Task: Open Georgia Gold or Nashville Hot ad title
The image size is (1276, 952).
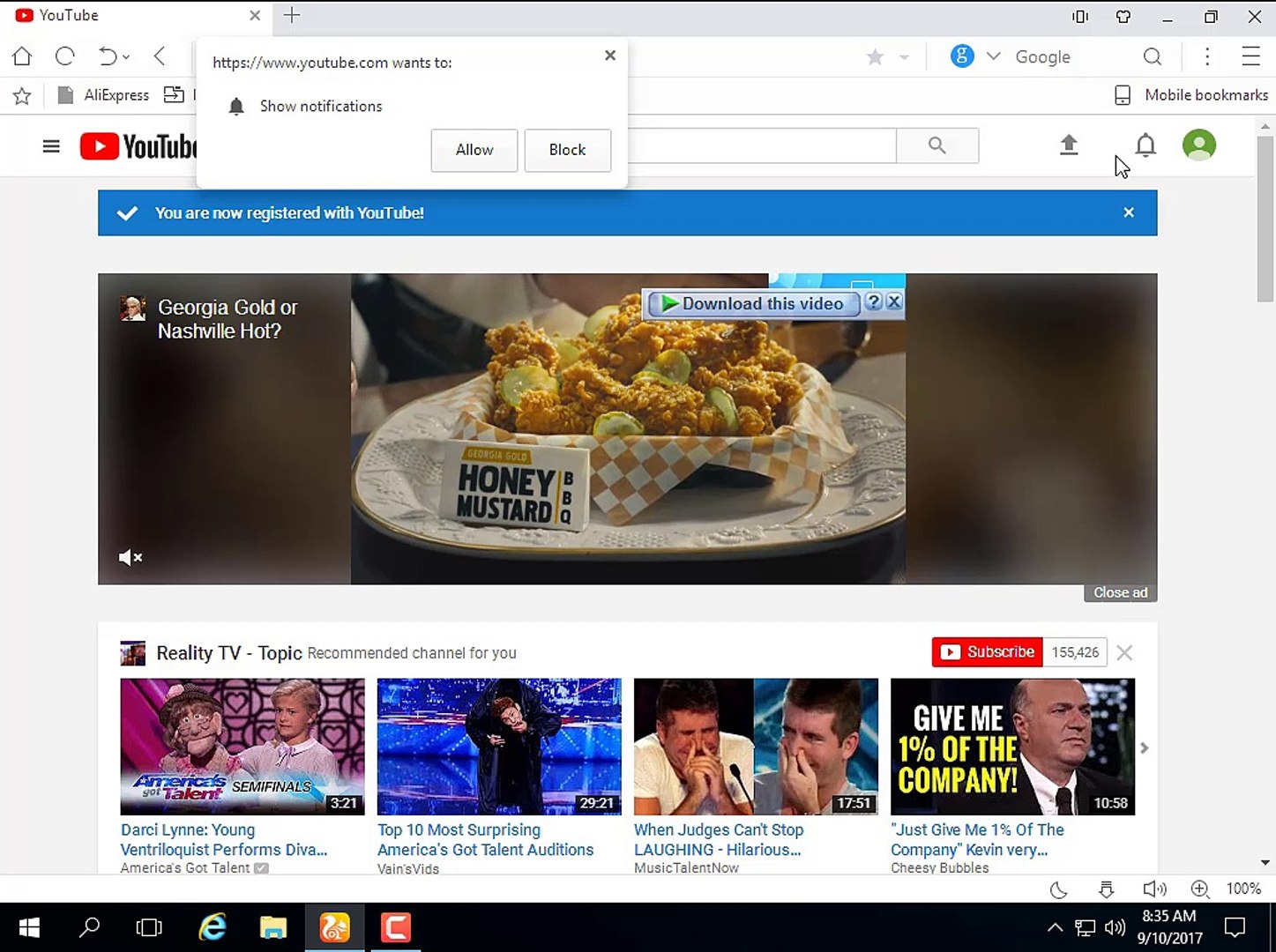Action: point(228,319)
